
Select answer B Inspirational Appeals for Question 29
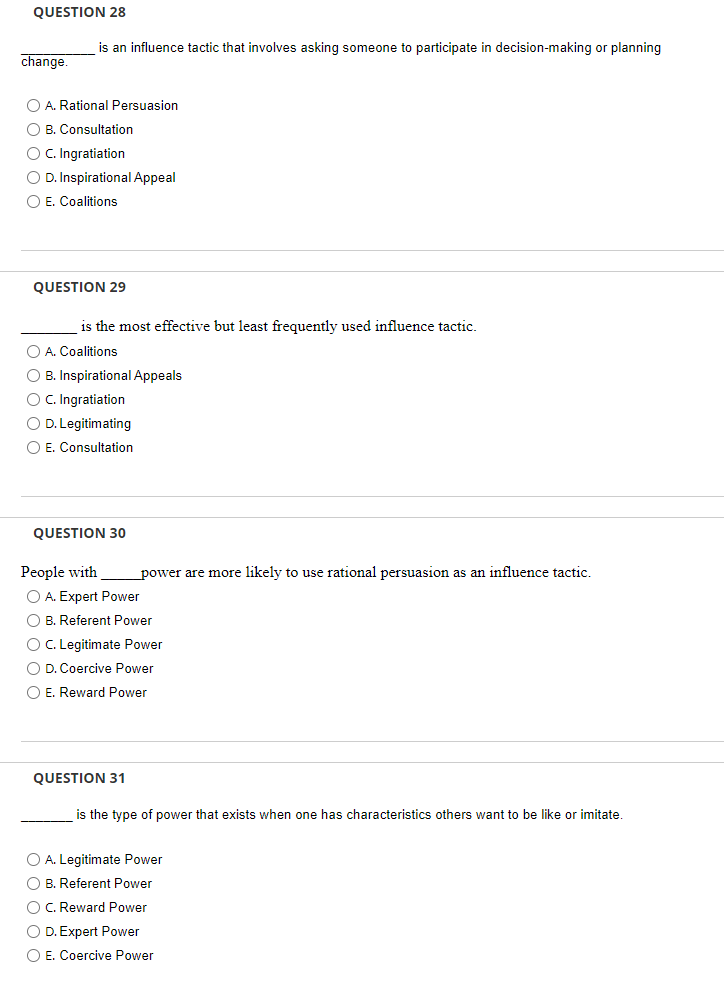click(33, 375)
